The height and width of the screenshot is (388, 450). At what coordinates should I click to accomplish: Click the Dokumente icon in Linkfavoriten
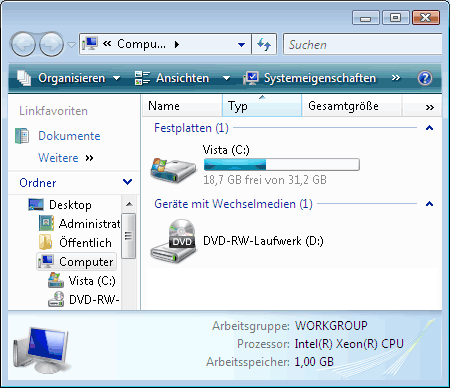tap(22, 136)
